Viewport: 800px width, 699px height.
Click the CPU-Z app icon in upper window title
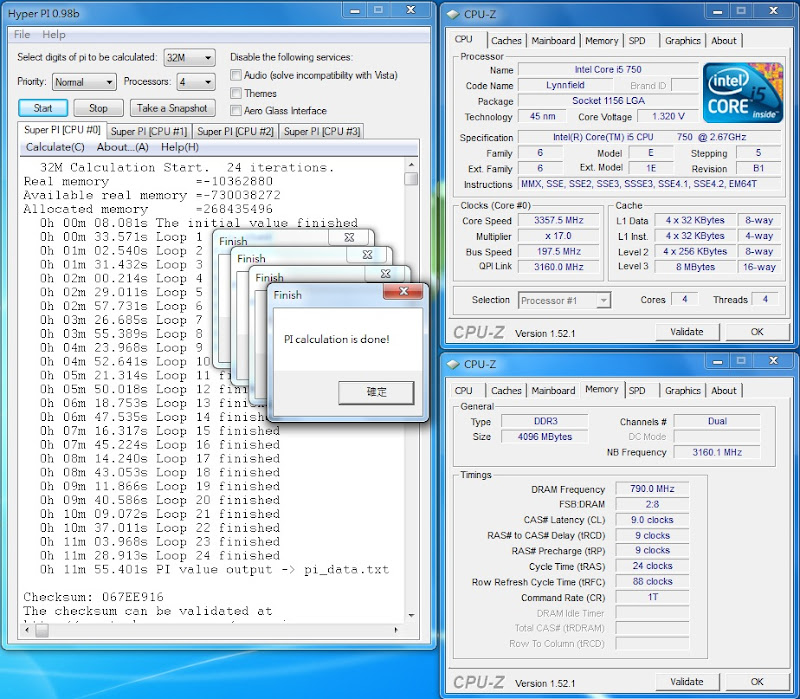tap(453, 14)
